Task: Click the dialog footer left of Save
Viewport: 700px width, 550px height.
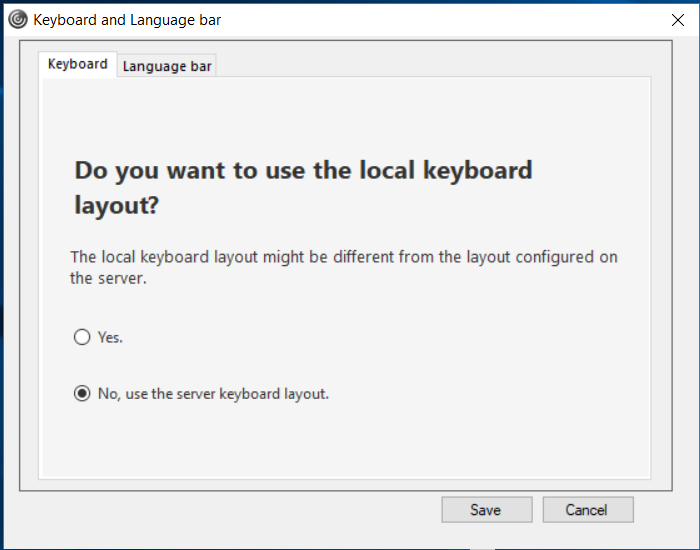Action: pos(230,510)
